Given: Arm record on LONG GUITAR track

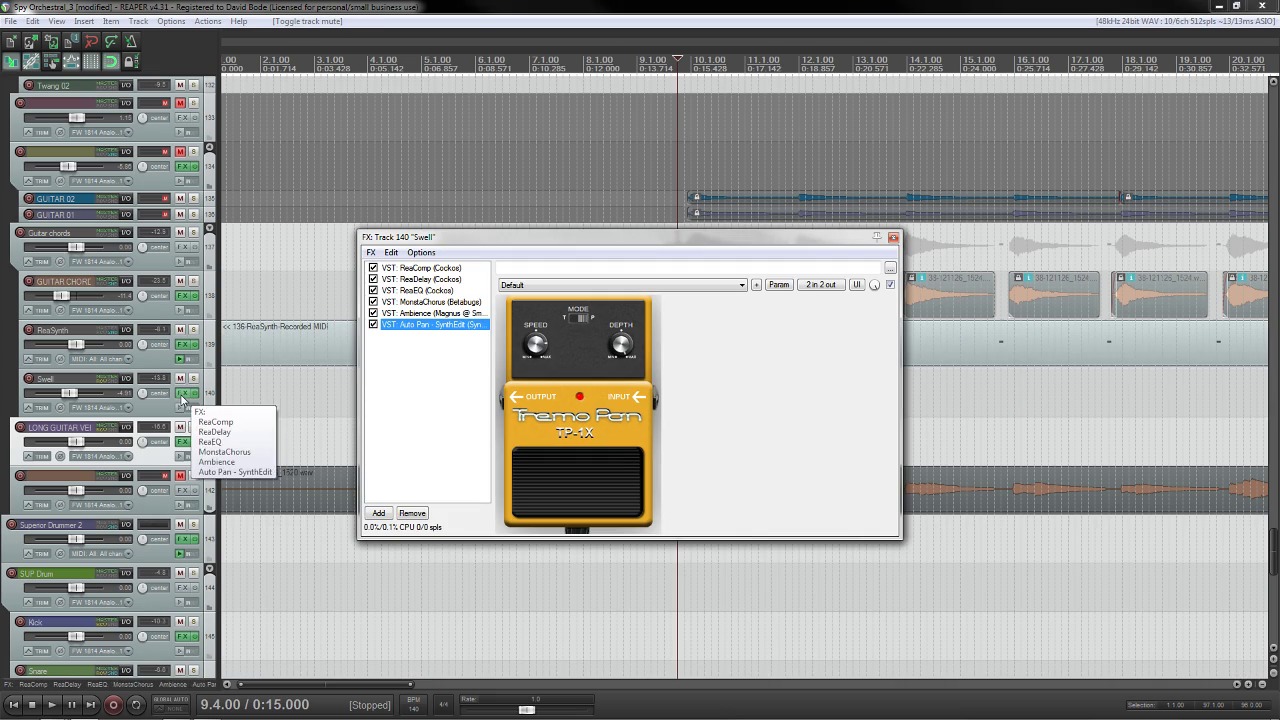Looking at the screenshot, I should [x=20, y=427].
